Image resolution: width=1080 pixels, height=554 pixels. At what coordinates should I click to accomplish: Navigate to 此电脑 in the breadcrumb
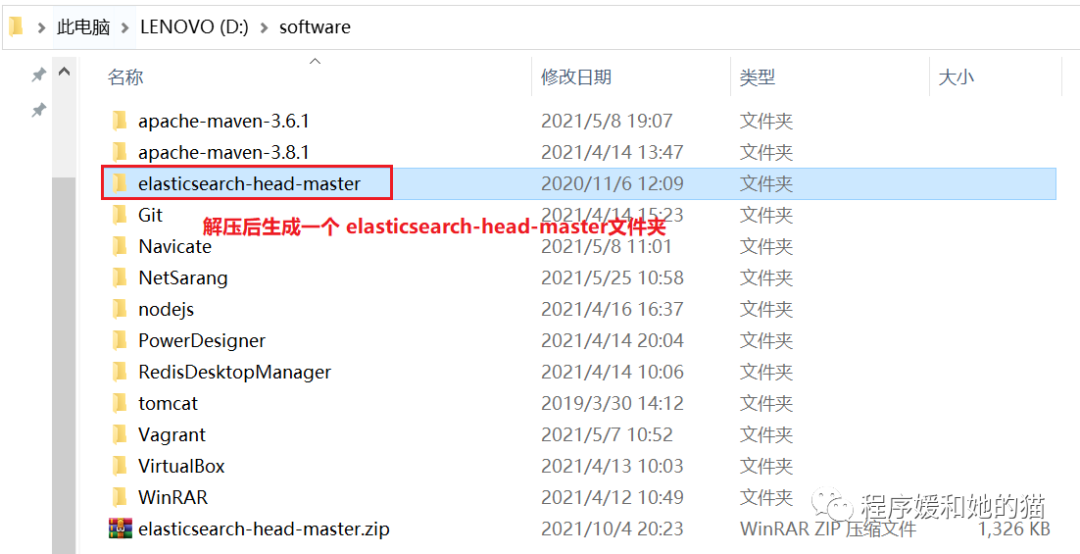[83, 27]
